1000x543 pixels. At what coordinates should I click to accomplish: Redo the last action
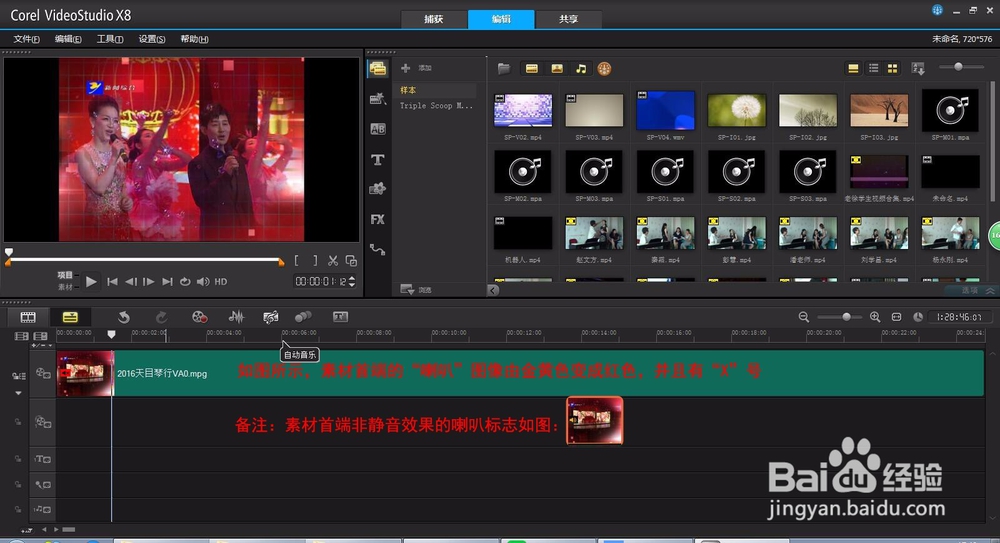[x=161, y=317]
